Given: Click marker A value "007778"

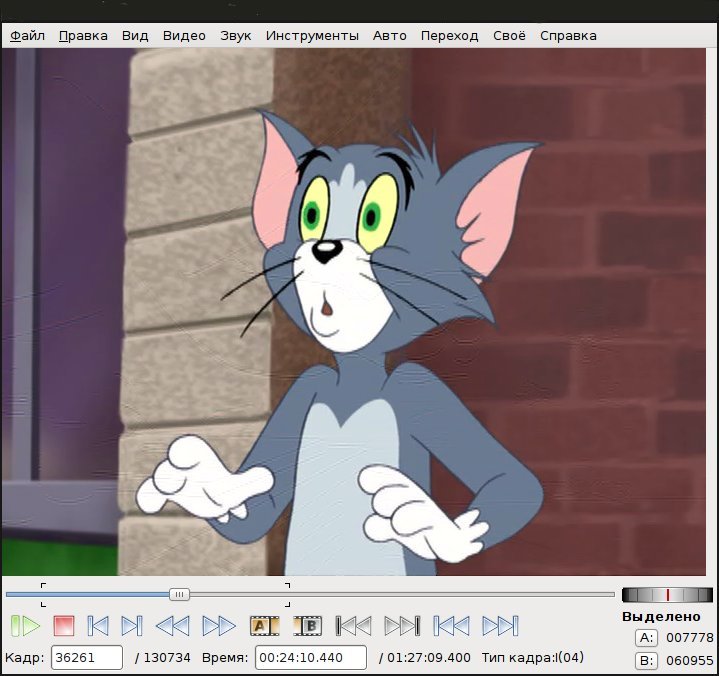Looking at the screenshot, I should click(690, 637).
